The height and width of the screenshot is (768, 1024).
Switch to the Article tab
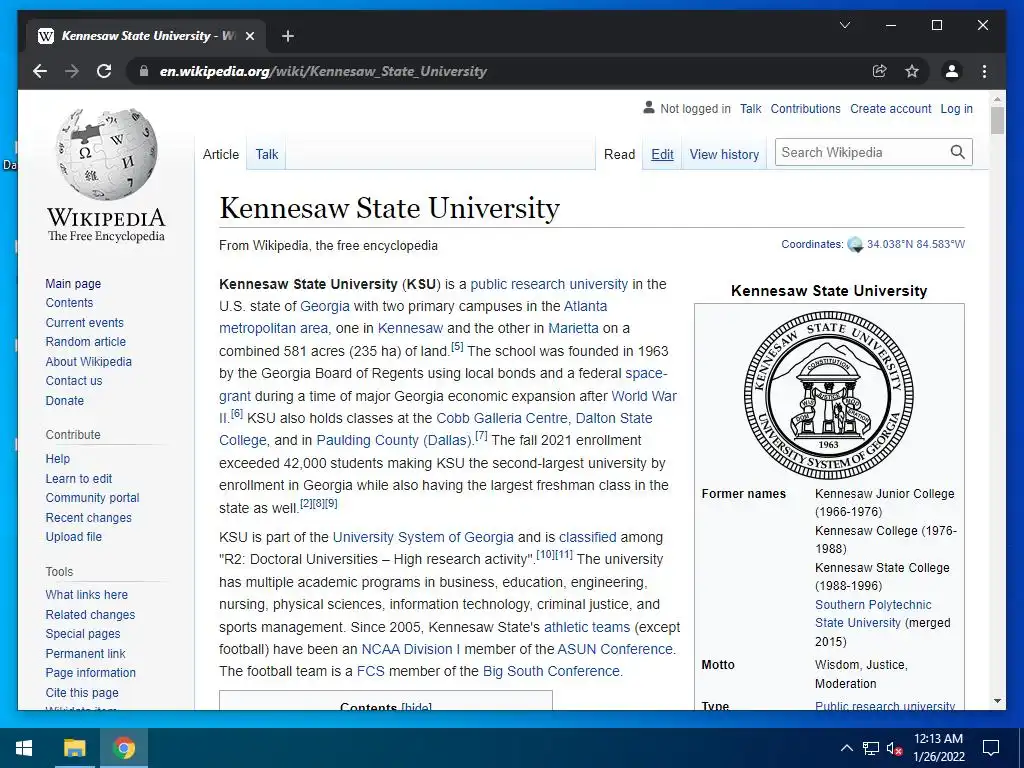click(x=221, y=154)
